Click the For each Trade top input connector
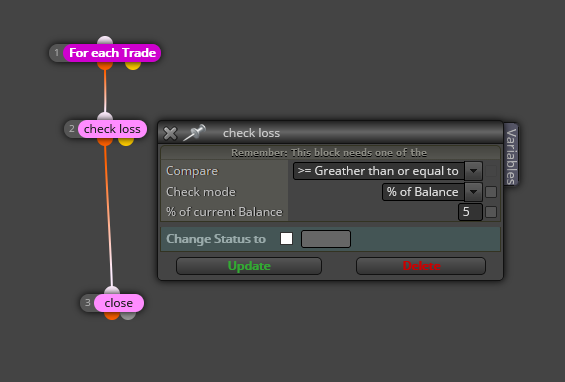Image resolution: width=565 pixels, height=382 pixels. coord(105,40)
